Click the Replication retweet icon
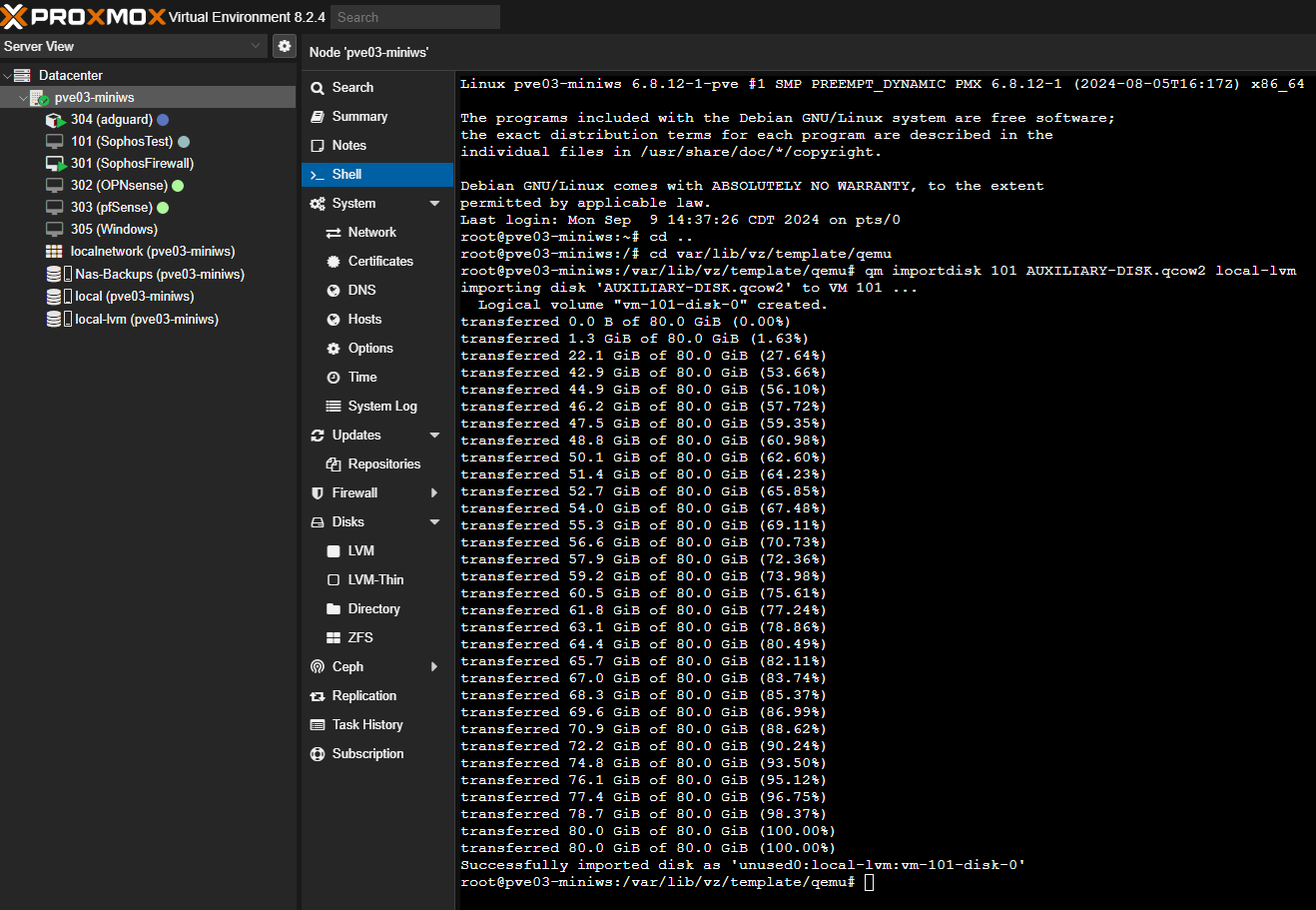 [318, 696]
